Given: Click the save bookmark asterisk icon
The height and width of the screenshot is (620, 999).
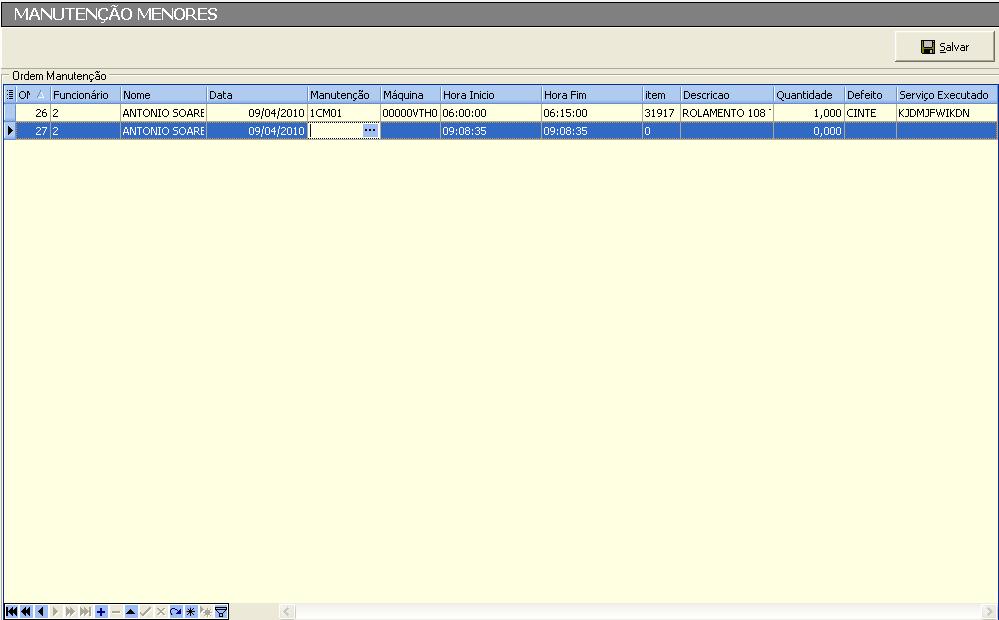Looking at the screenshot, I should (x=191, y=611).
